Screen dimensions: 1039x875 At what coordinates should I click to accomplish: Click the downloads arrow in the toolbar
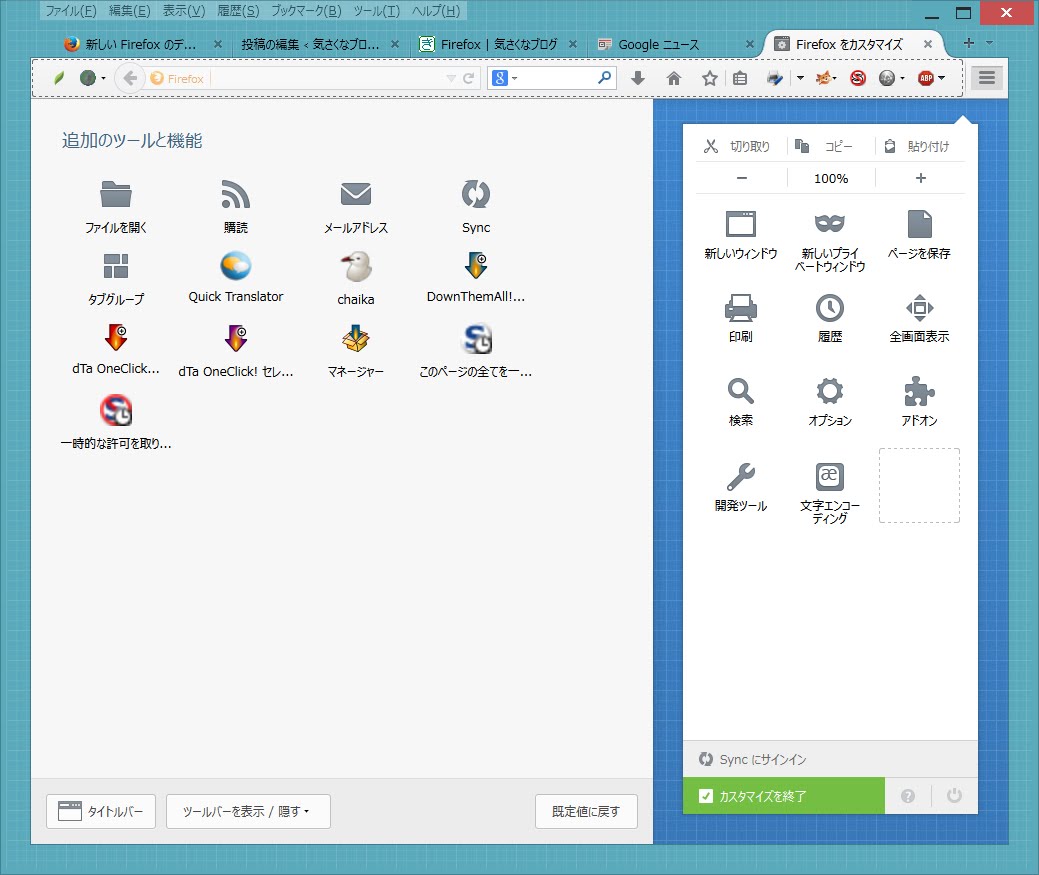(637, 78)
